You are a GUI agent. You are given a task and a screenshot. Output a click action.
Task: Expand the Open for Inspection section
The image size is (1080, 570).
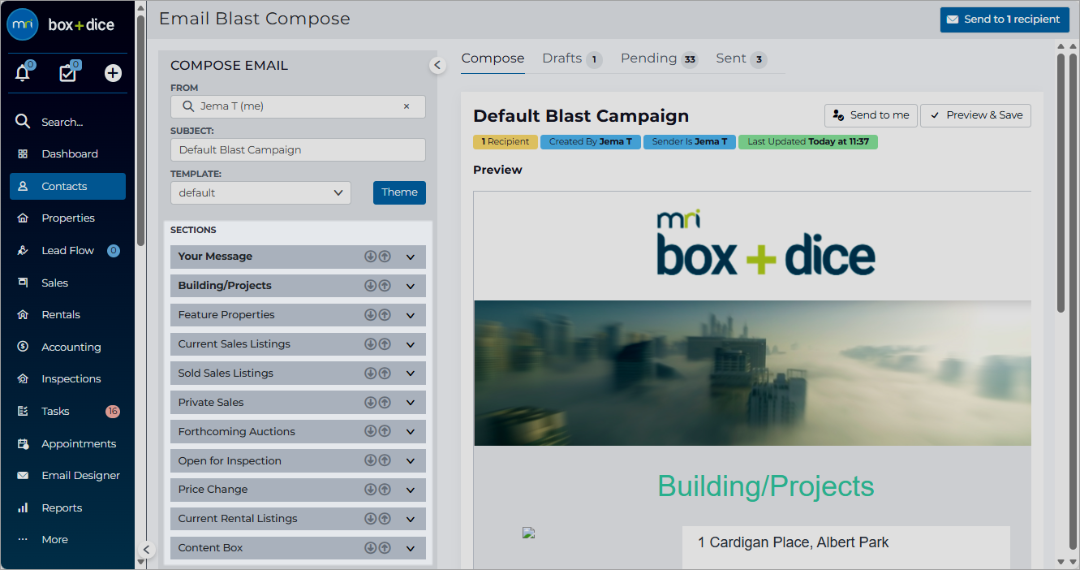[411, 461]
